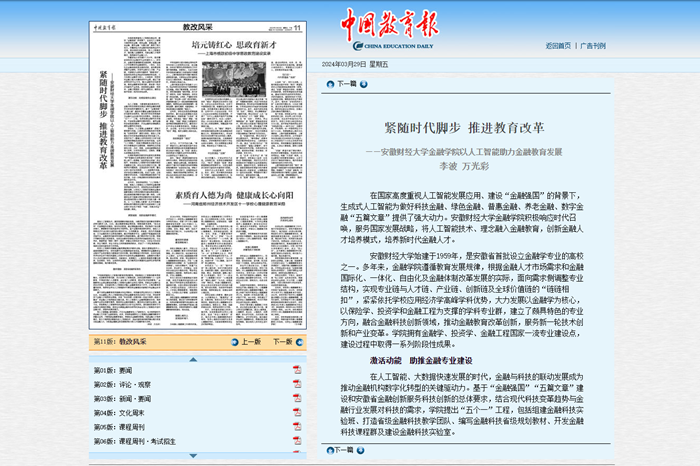This screenshot has height=466, width=700.
Task: Go to 下一篇 at the top of the article
Action: click(x=344, y=84)
